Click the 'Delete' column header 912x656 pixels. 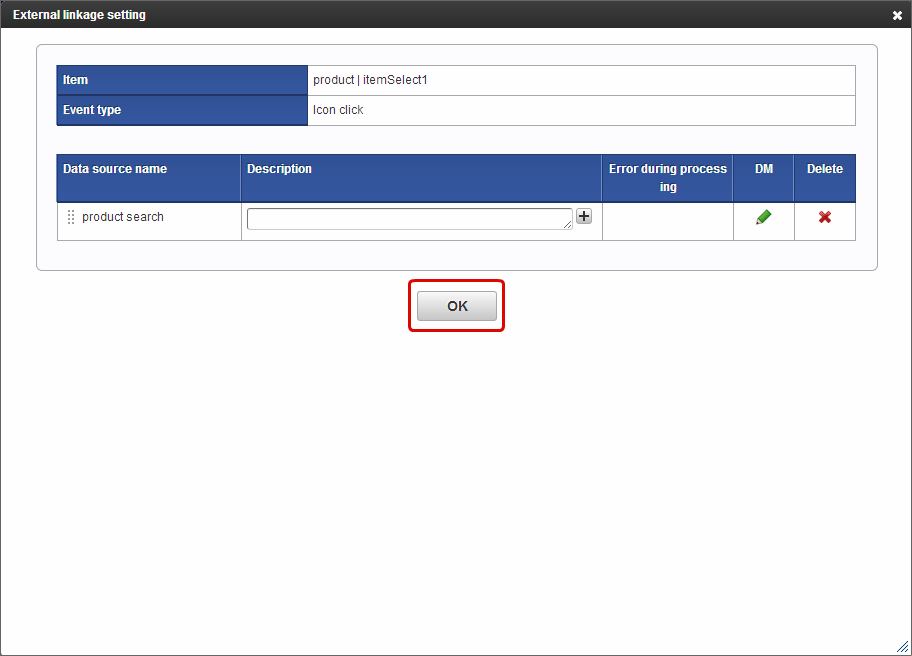point(825,178)
